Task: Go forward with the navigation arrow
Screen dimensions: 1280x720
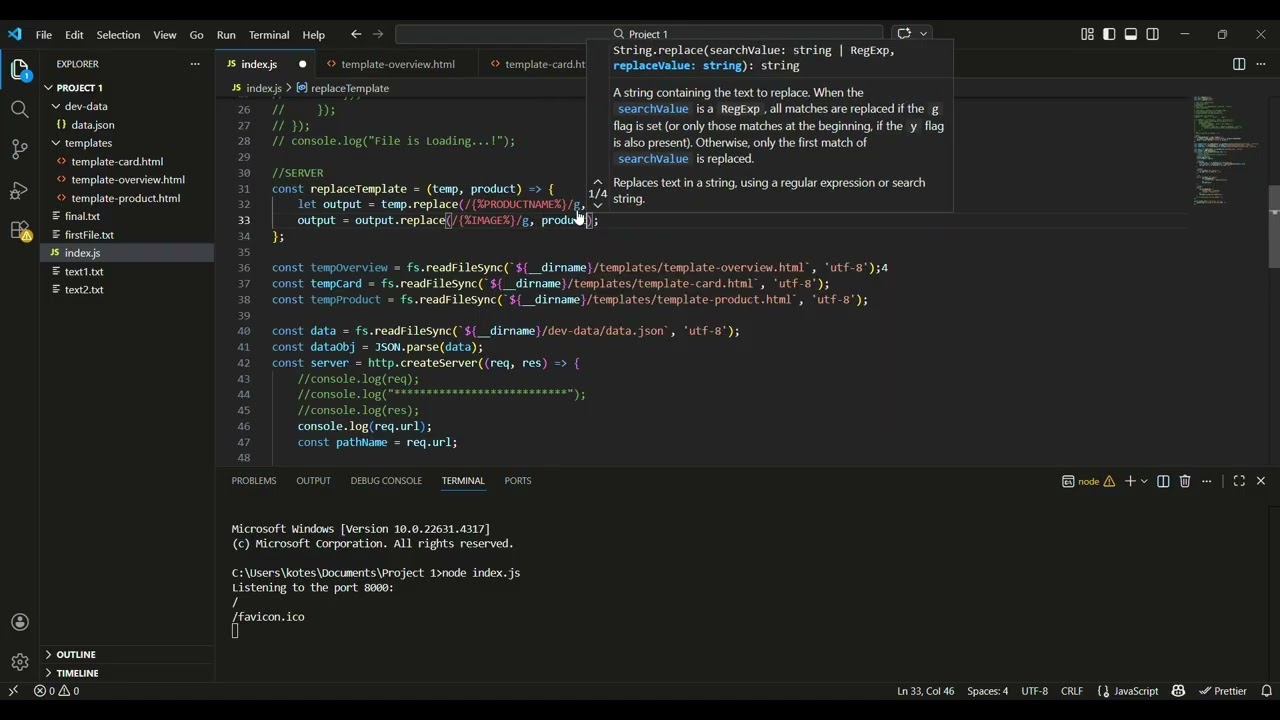Action: [378, 34]
